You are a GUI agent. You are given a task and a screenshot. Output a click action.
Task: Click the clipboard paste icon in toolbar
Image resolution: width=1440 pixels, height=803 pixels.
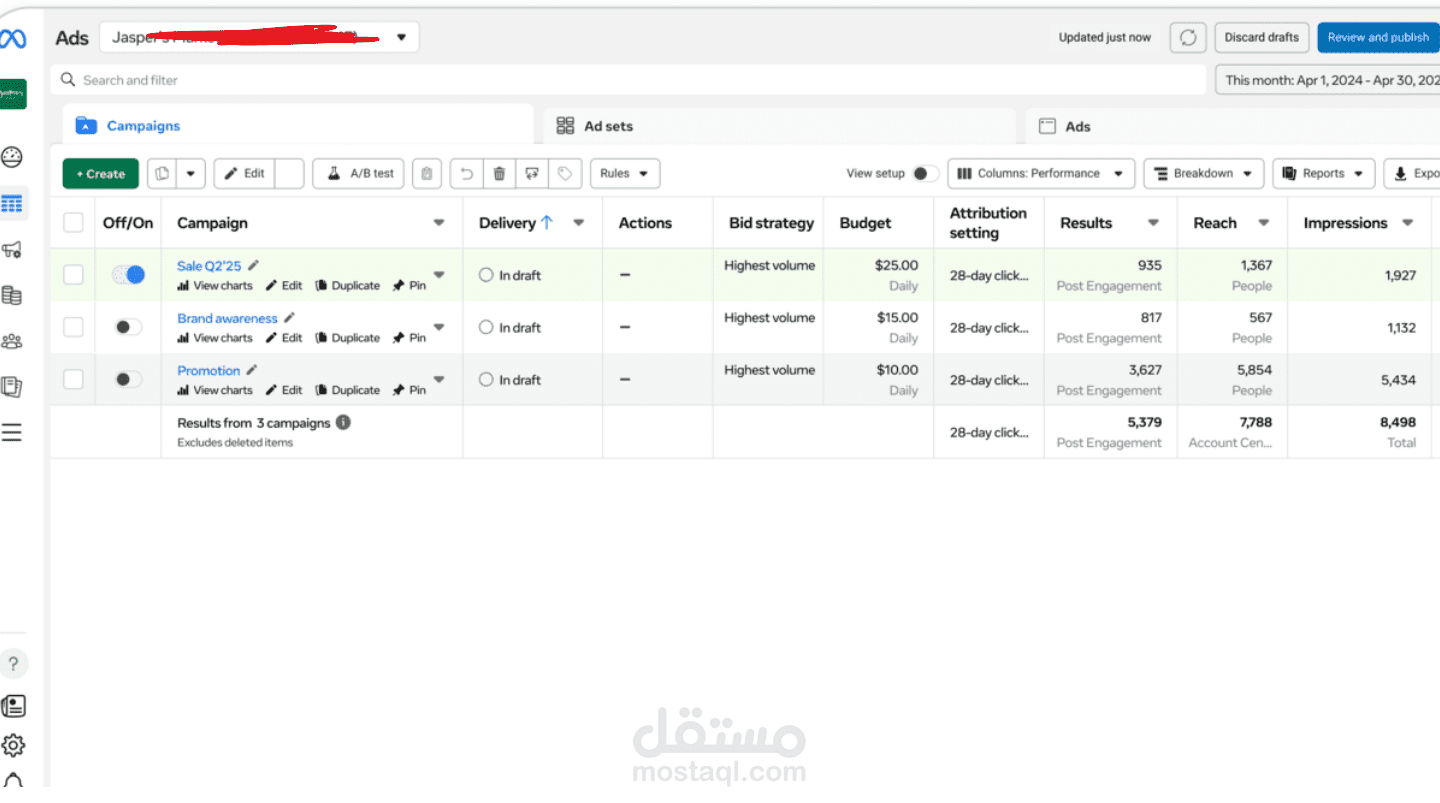click(x=427, y=173)
